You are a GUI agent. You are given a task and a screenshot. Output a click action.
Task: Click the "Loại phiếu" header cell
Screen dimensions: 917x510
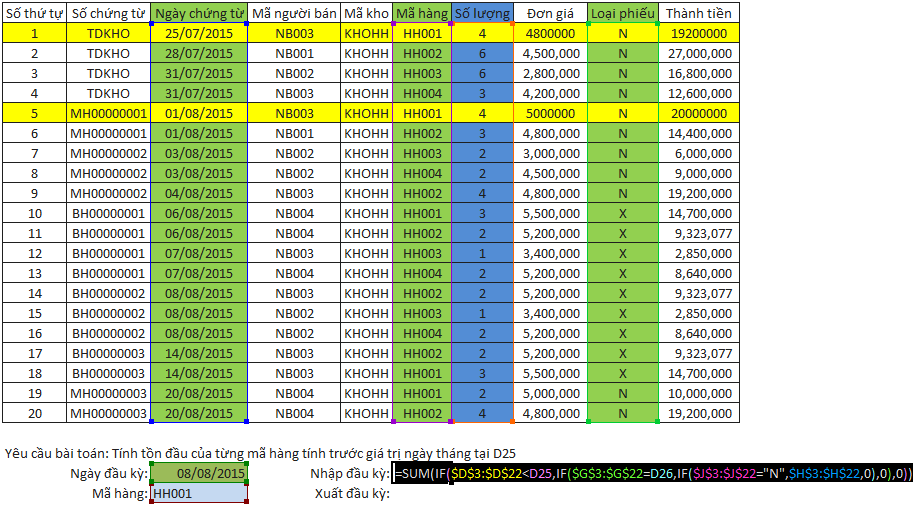click(622, 13)
